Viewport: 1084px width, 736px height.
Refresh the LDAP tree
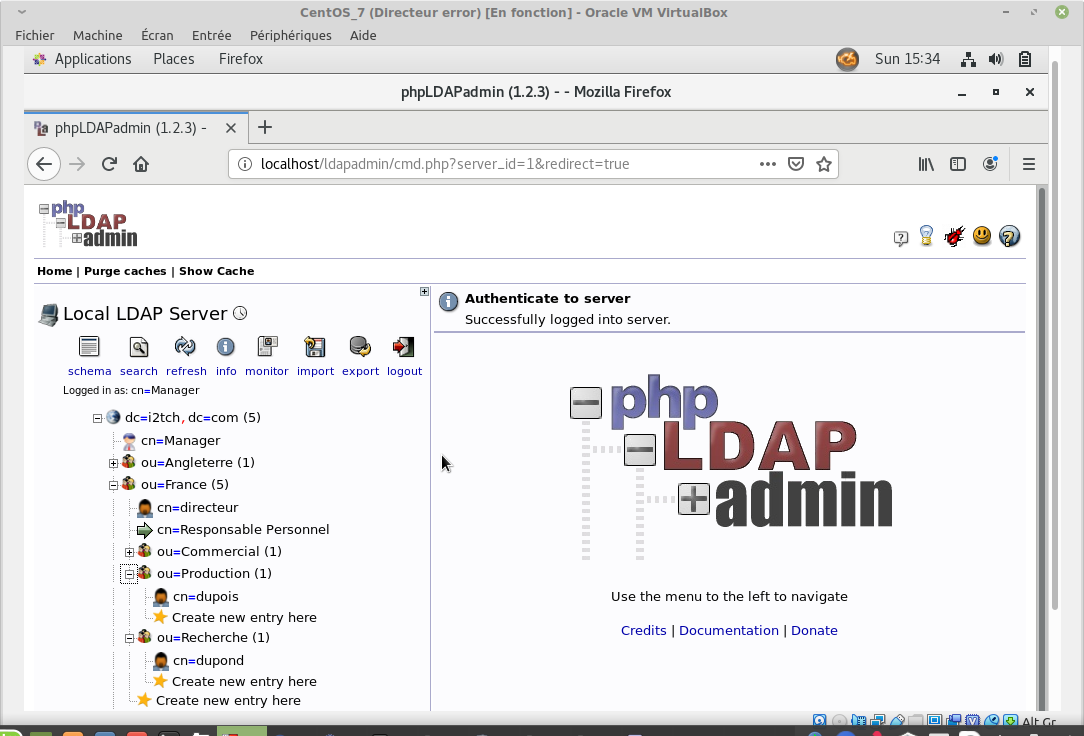(185, 347)
